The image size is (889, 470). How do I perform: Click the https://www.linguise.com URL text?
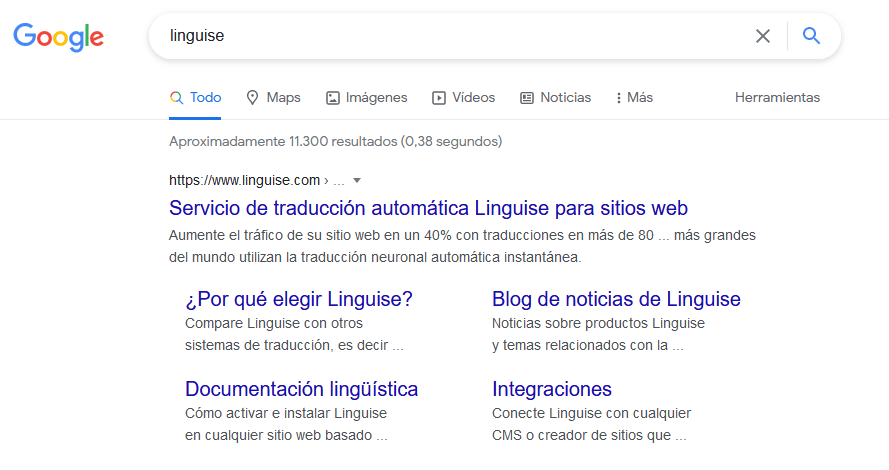point(244,180)
